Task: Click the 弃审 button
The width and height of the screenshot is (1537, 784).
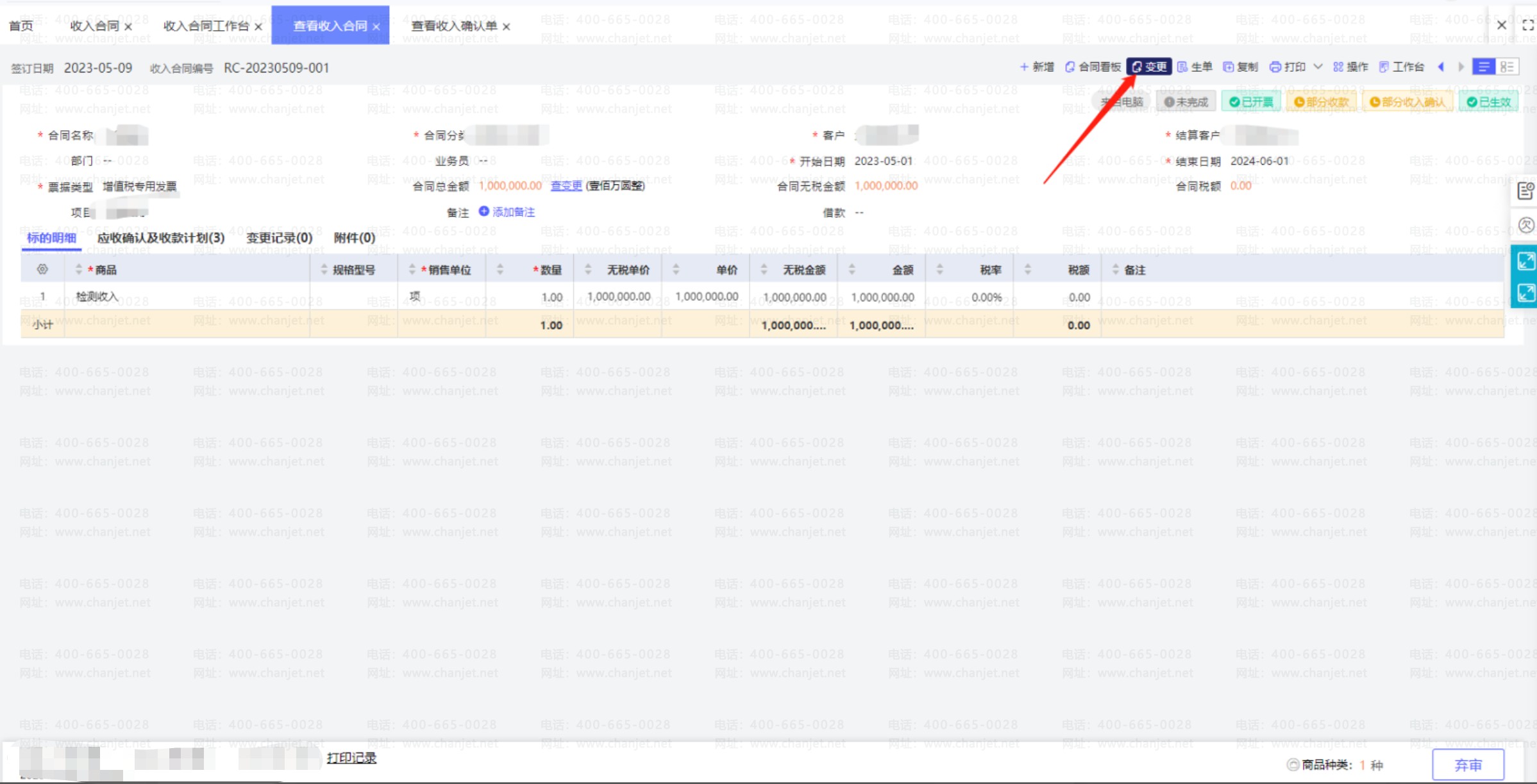Action: (x=1468, y=765)
